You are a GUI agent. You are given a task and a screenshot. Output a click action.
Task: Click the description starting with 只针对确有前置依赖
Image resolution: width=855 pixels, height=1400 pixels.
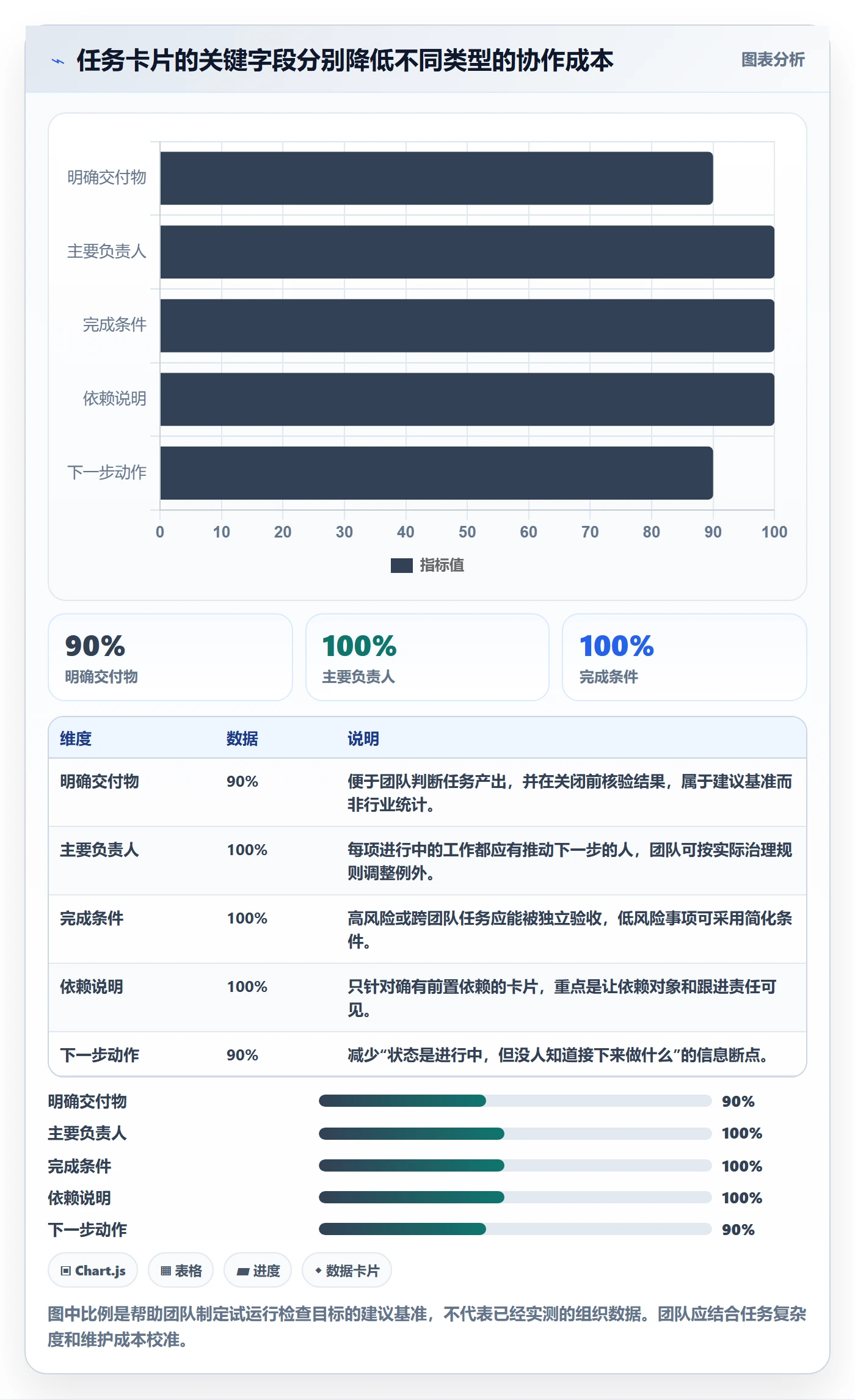pos(562,998)
